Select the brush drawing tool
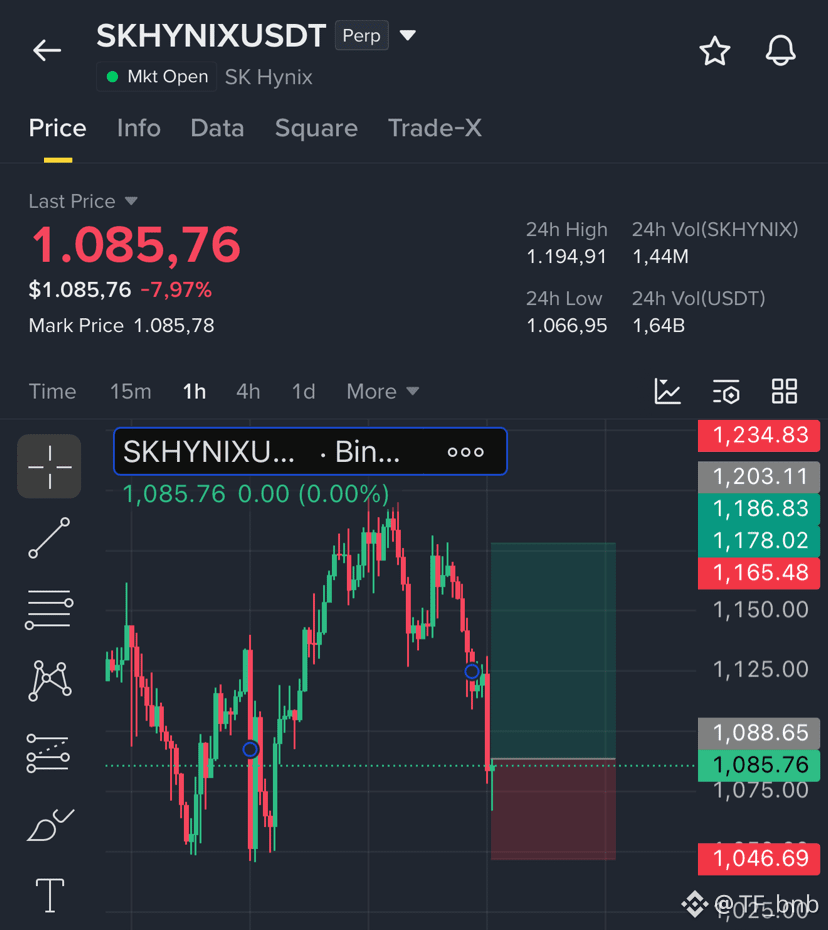The height and width of the screenshot is (930, 828). pyautogui.click(x=50, y=825)
